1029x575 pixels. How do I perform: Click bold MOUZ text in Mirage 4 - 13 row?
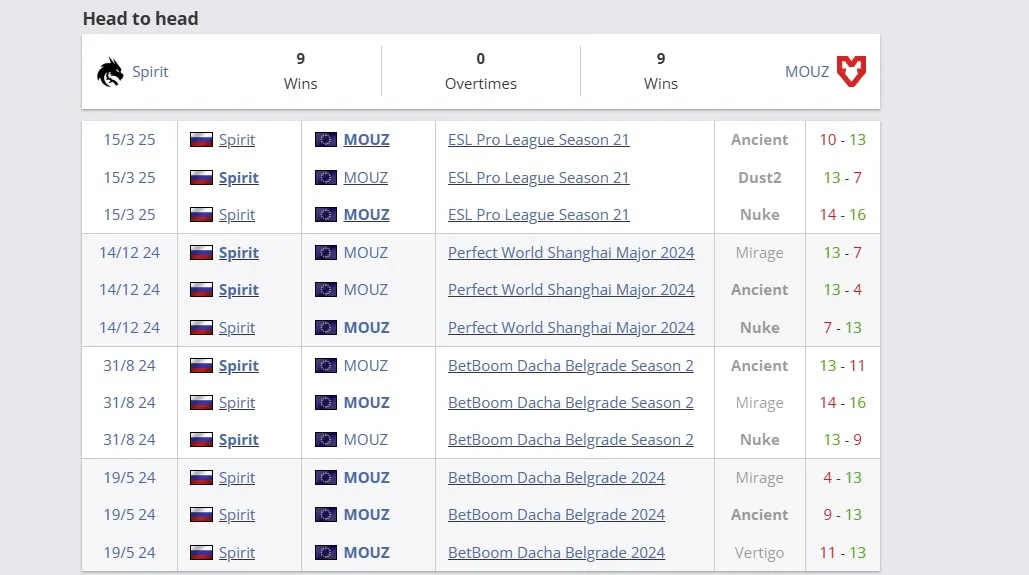pos(366,478)
